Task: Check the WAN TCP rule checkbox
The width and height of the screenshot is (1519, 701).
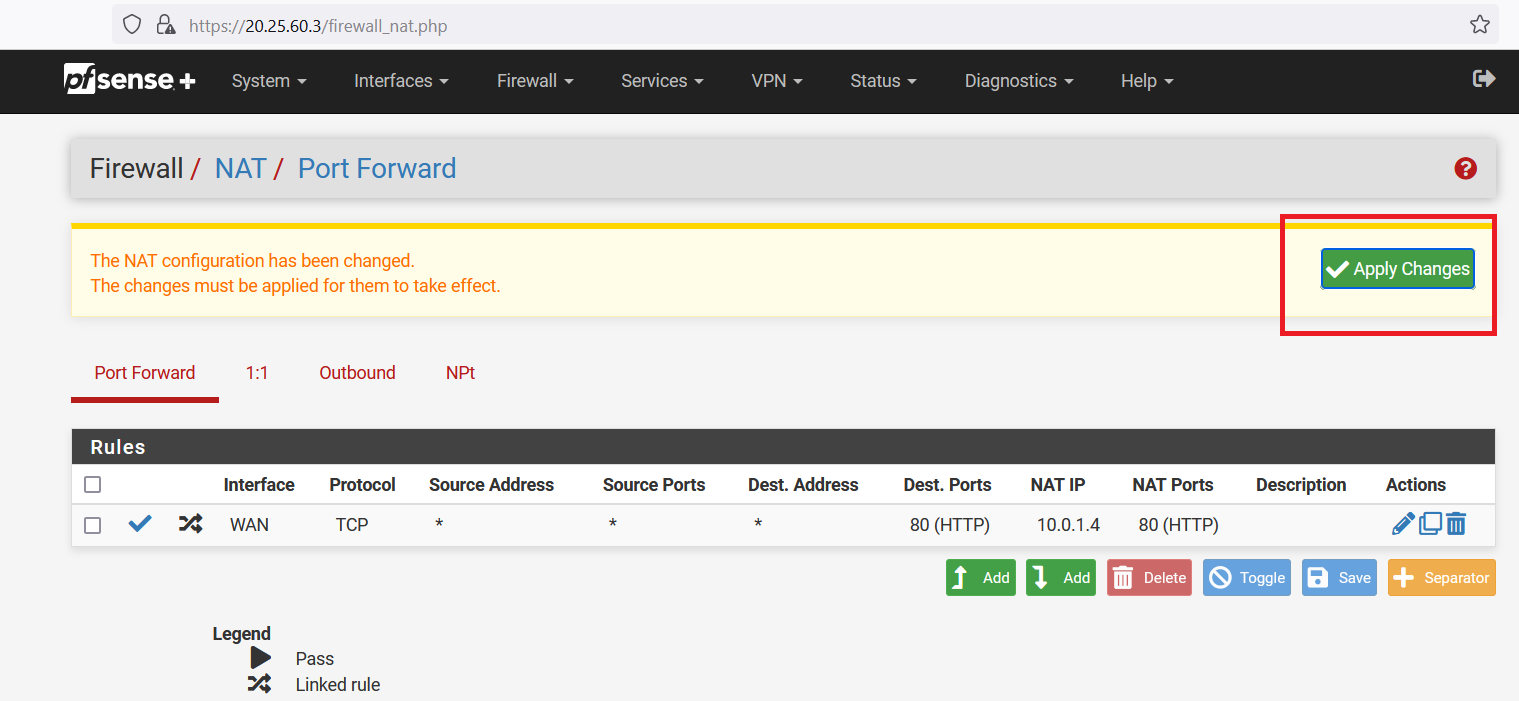Action: 93,525
